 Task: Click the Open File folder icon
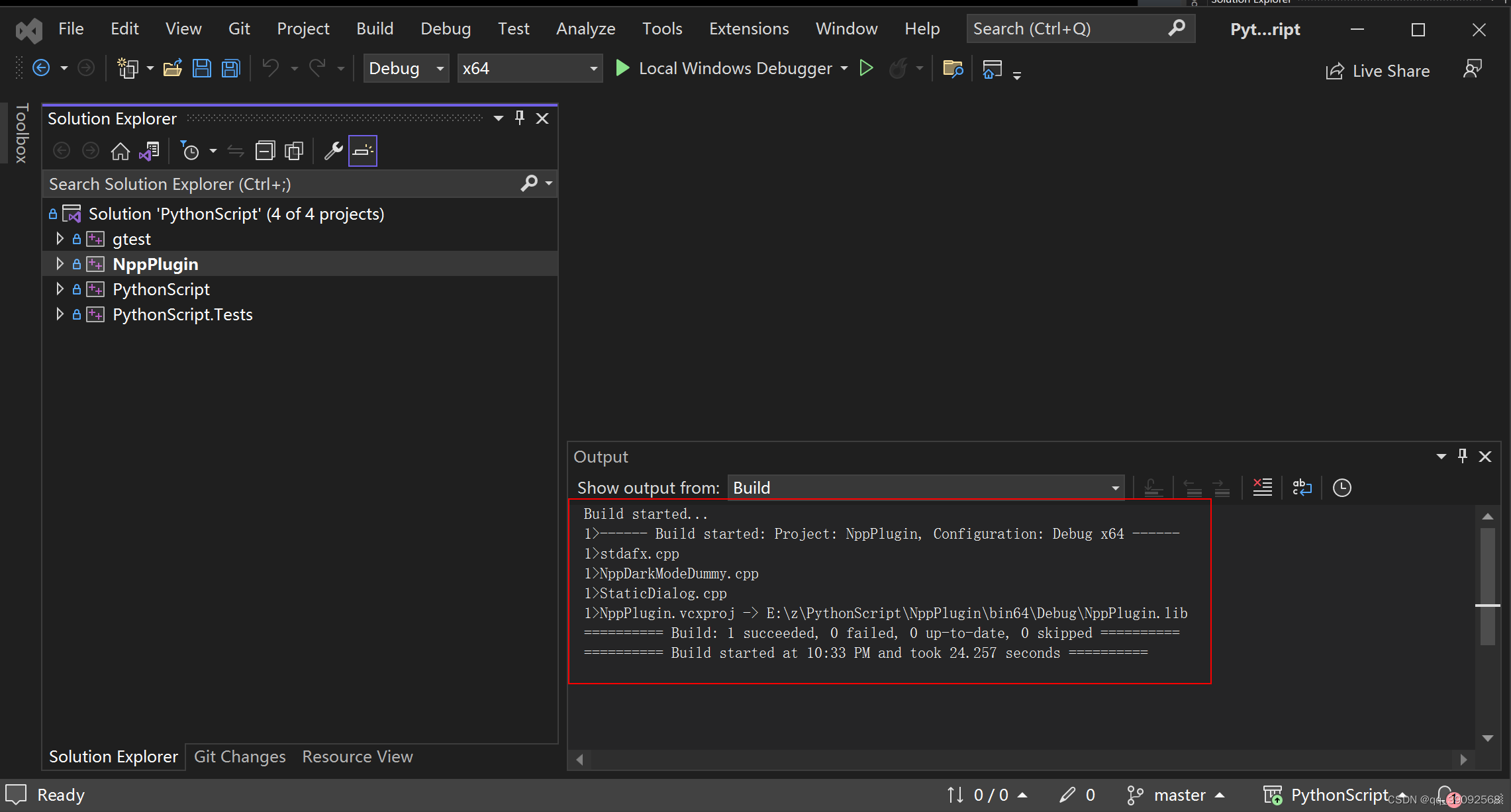pyautogui.click(x=173, y=68)
